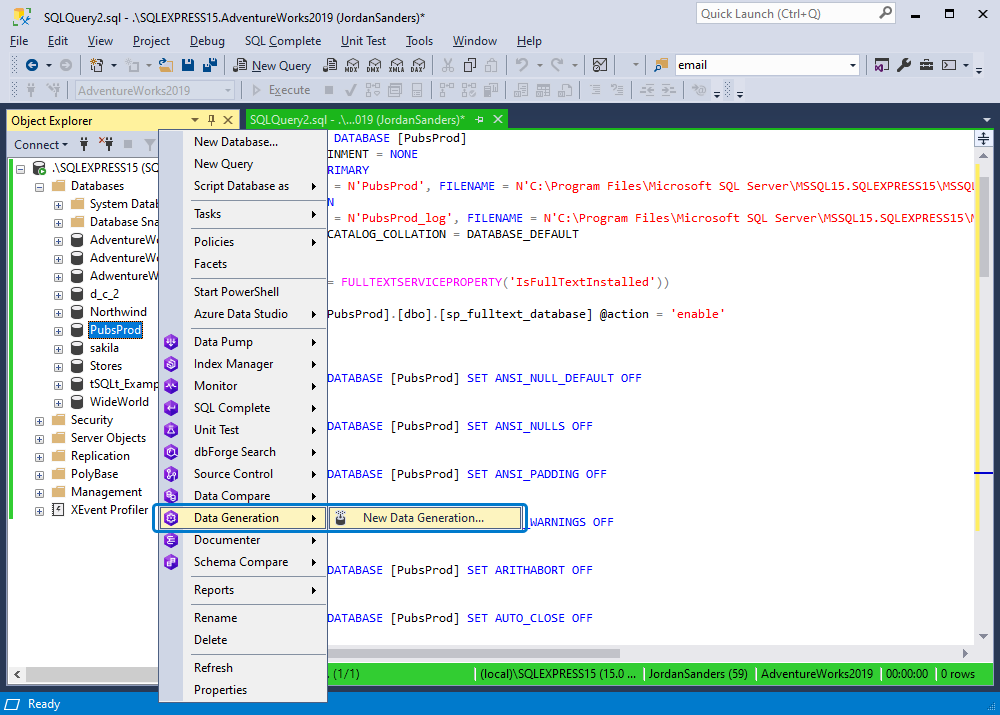
Task: Click the Navigate Backward arrow icon
Action: [31, 65]
